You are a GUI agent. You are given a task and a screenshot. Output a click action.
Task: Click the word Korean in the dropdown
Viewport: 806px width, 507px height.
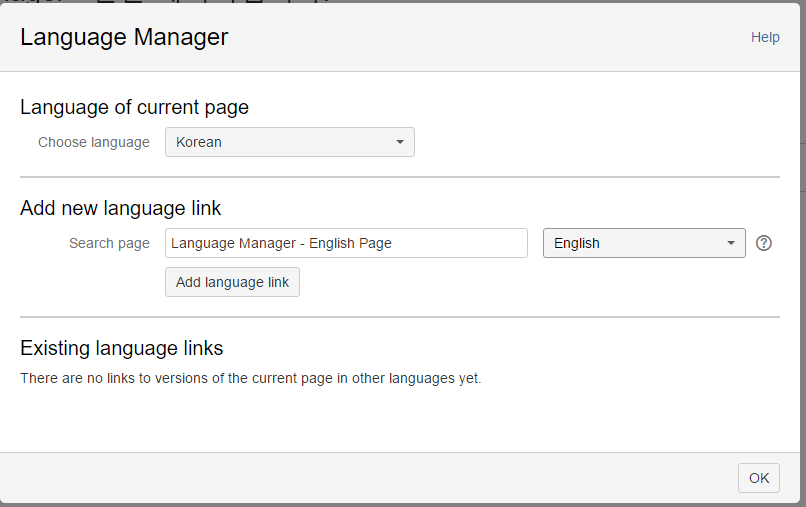[x=199, y=142]
